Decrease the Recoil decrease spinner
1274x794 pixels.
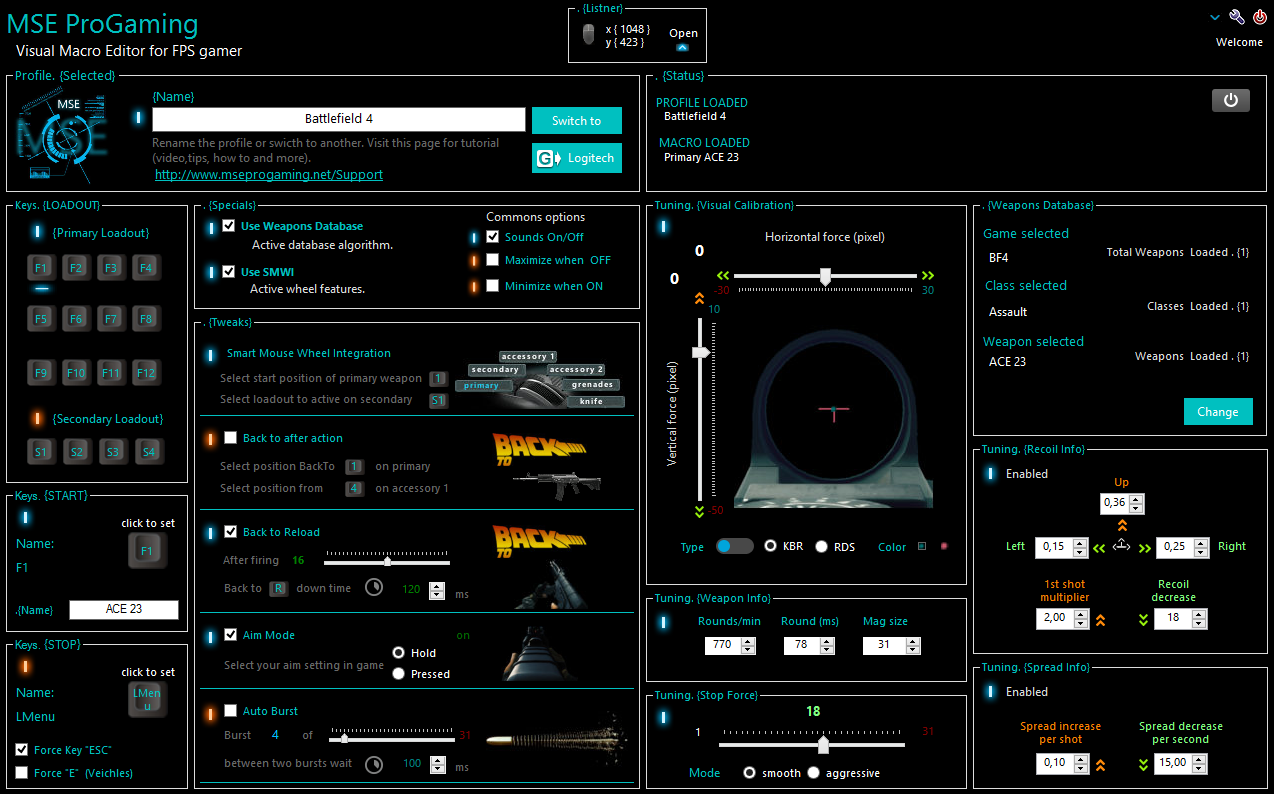(1200, 623)
